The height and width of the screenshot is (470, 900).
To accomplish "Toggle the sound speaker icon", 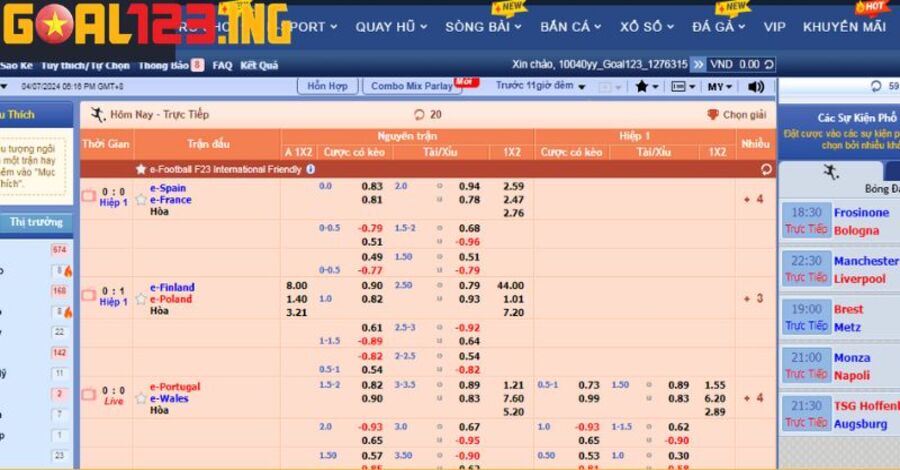I will click(756, 87).
